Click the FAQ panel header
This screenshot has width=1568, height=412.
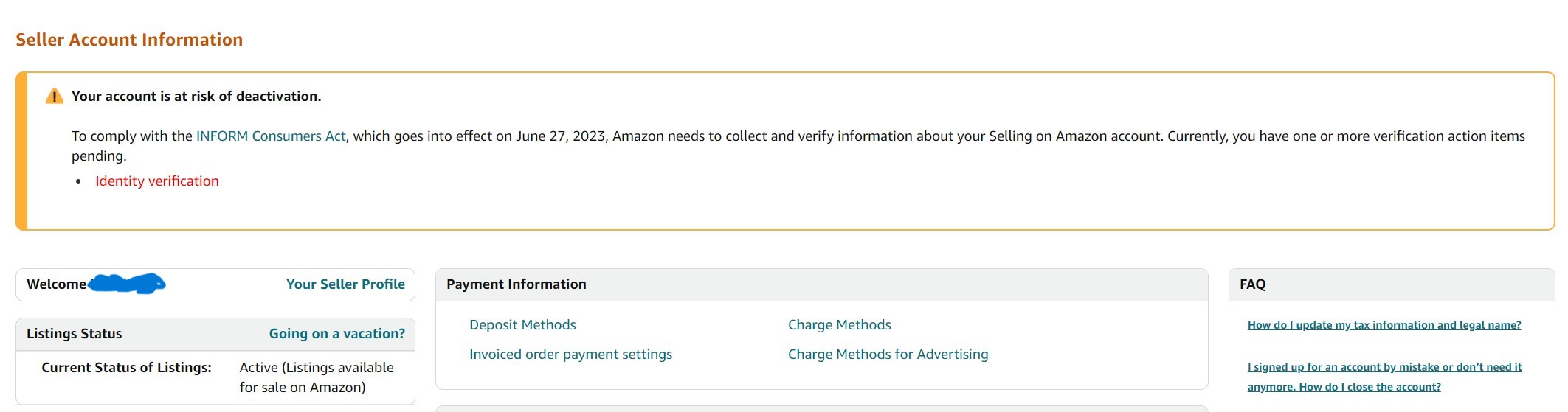pos(1392,284)
